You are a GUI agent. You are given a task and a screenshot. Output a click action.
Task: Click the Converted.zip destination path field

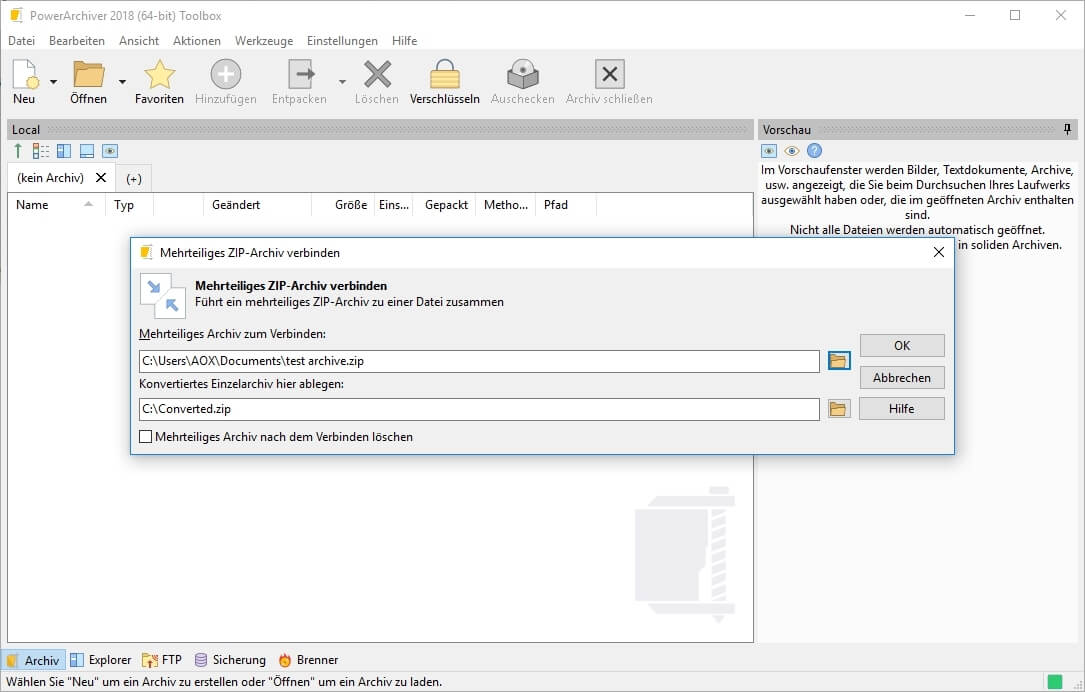coord(478,409)
